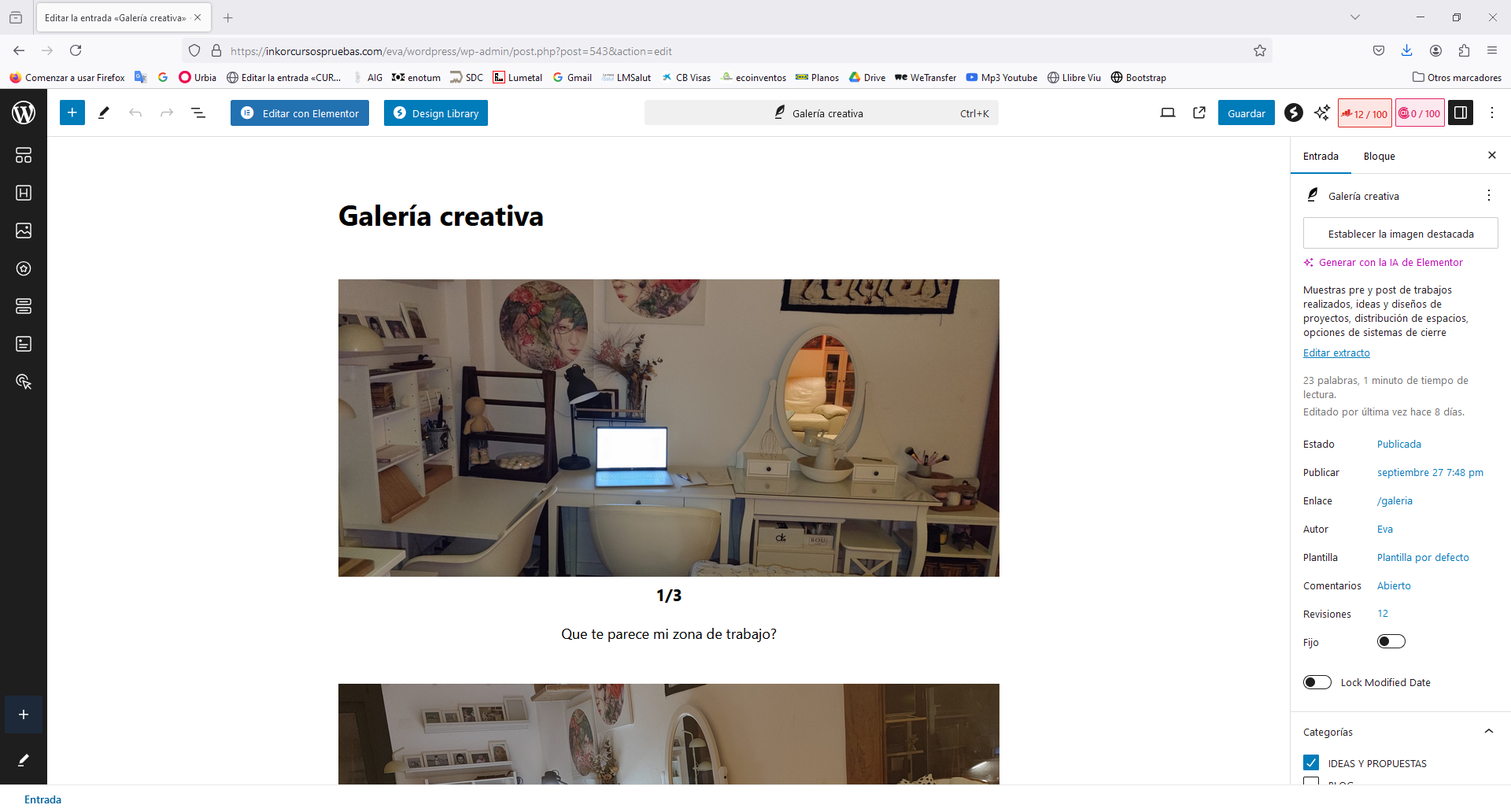Image resolution: width=1511 pixels, height=812 pixels.
Task: Enable the Lock Modified Date toggle
Action: coord(1317,682)
